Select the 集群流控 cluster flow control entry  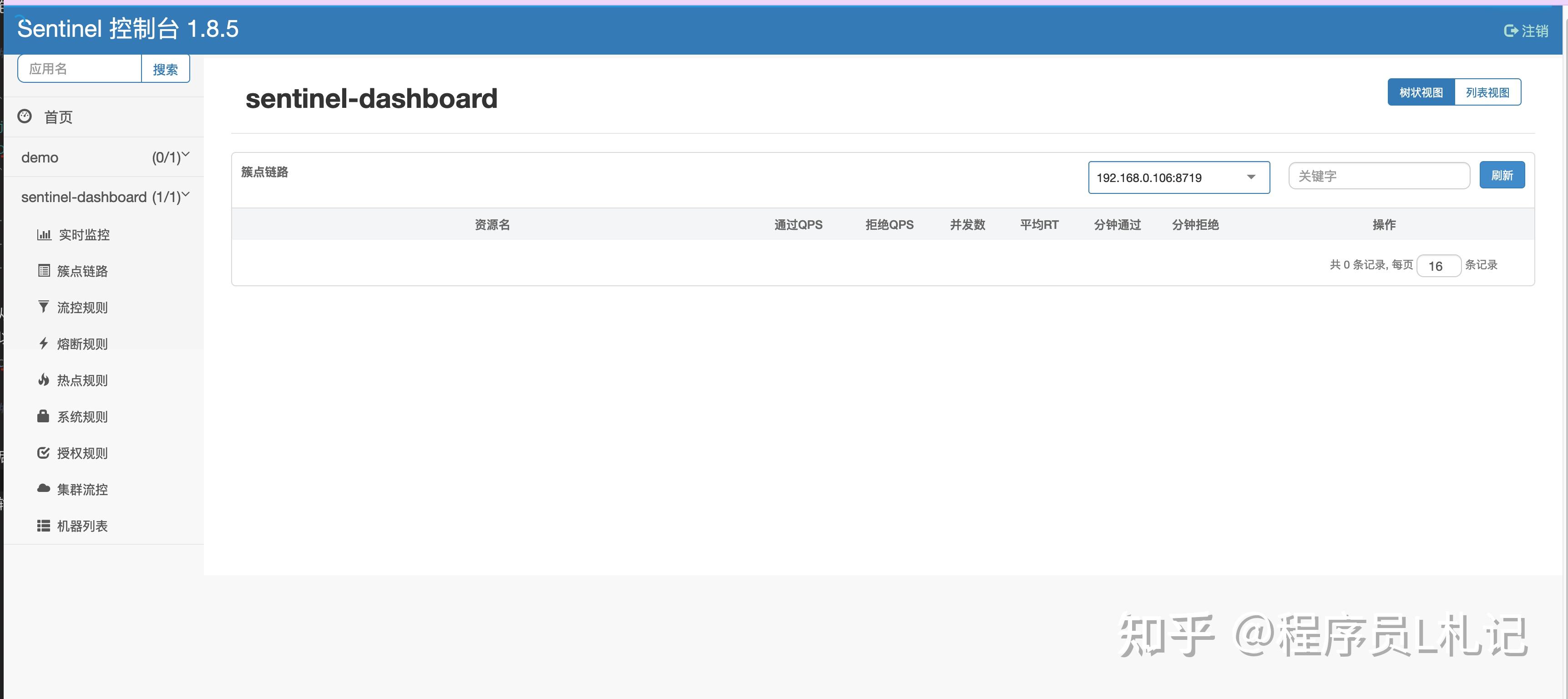coord(82,489)
